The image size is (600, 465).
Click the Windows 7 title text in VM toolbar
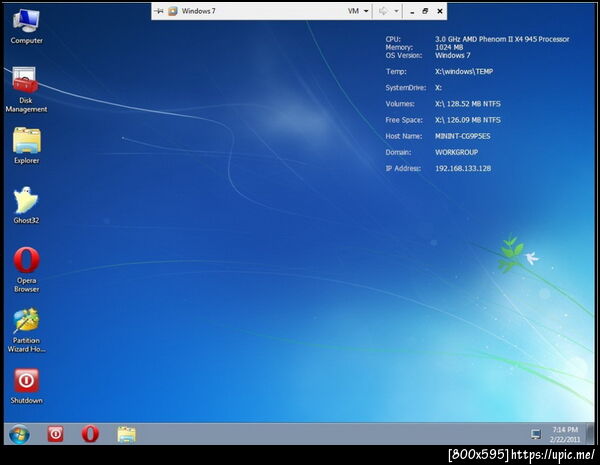[199, 11]
